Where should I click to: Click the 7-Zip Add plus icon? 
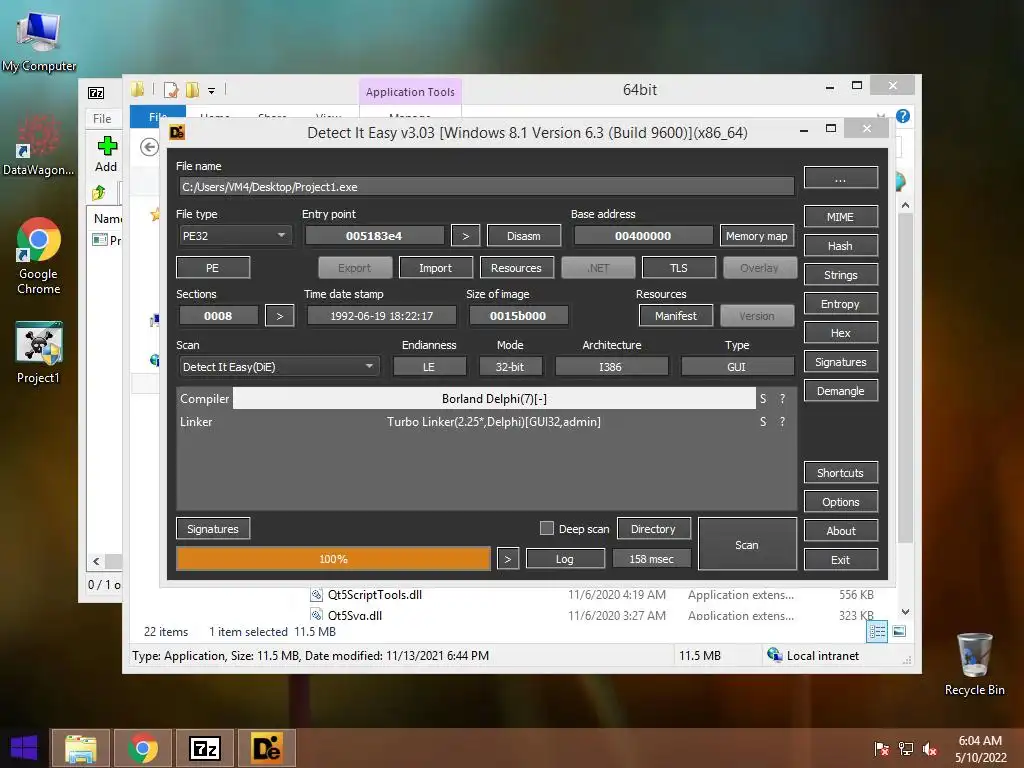(106, 146)
